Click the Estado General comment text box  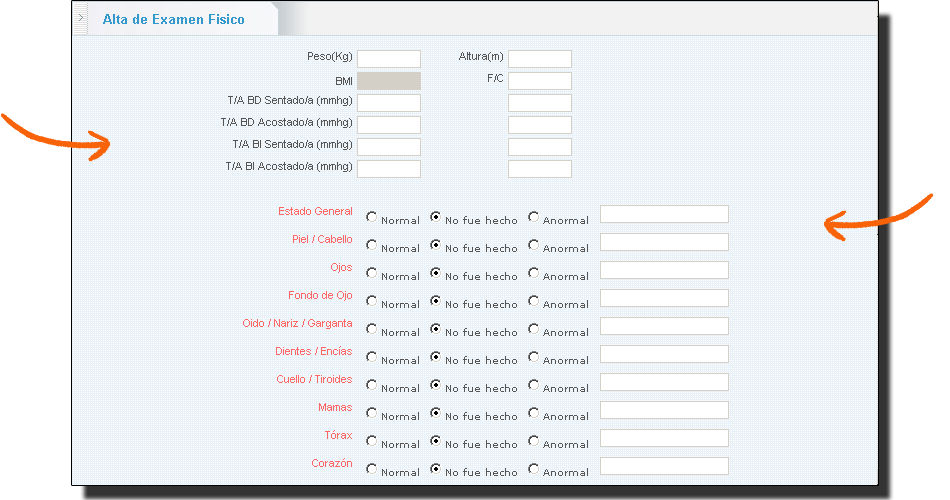[x=664, y=214]
